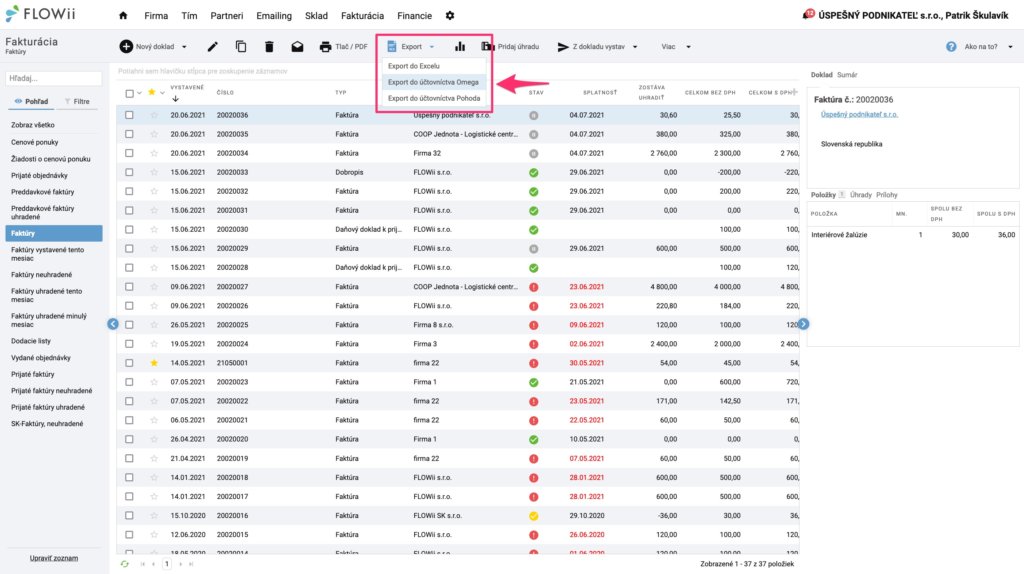Check the box for invoice 20020027
The width and height of the screenshot is (1024, 574).
129,287
